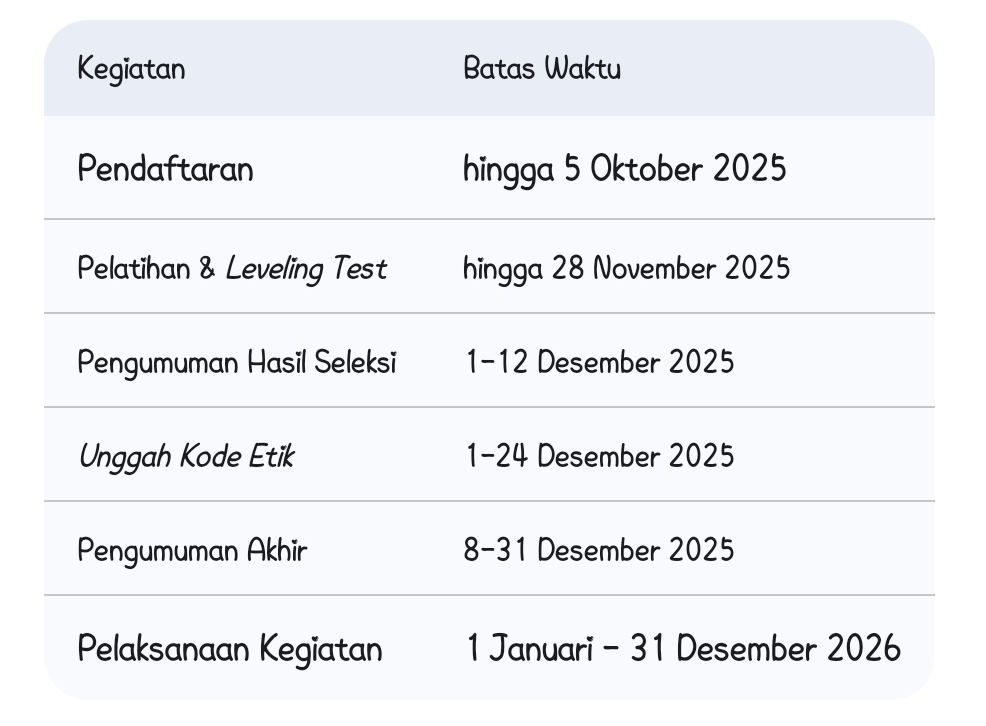
Task: Select the Pendaftaran activity cell
Action: tap(165, 169)
